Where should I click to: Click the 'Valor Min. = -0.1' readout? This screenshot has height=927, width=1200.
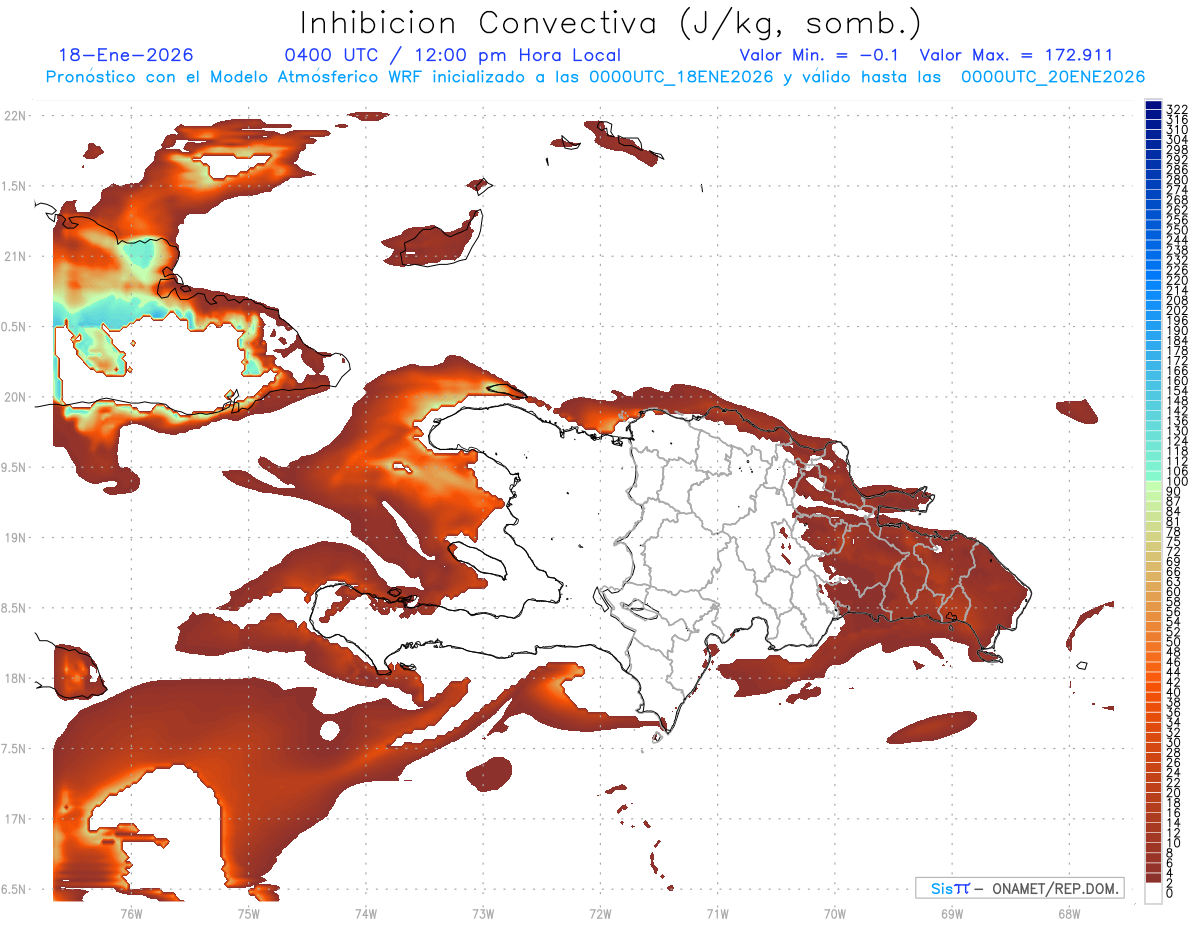819,55
